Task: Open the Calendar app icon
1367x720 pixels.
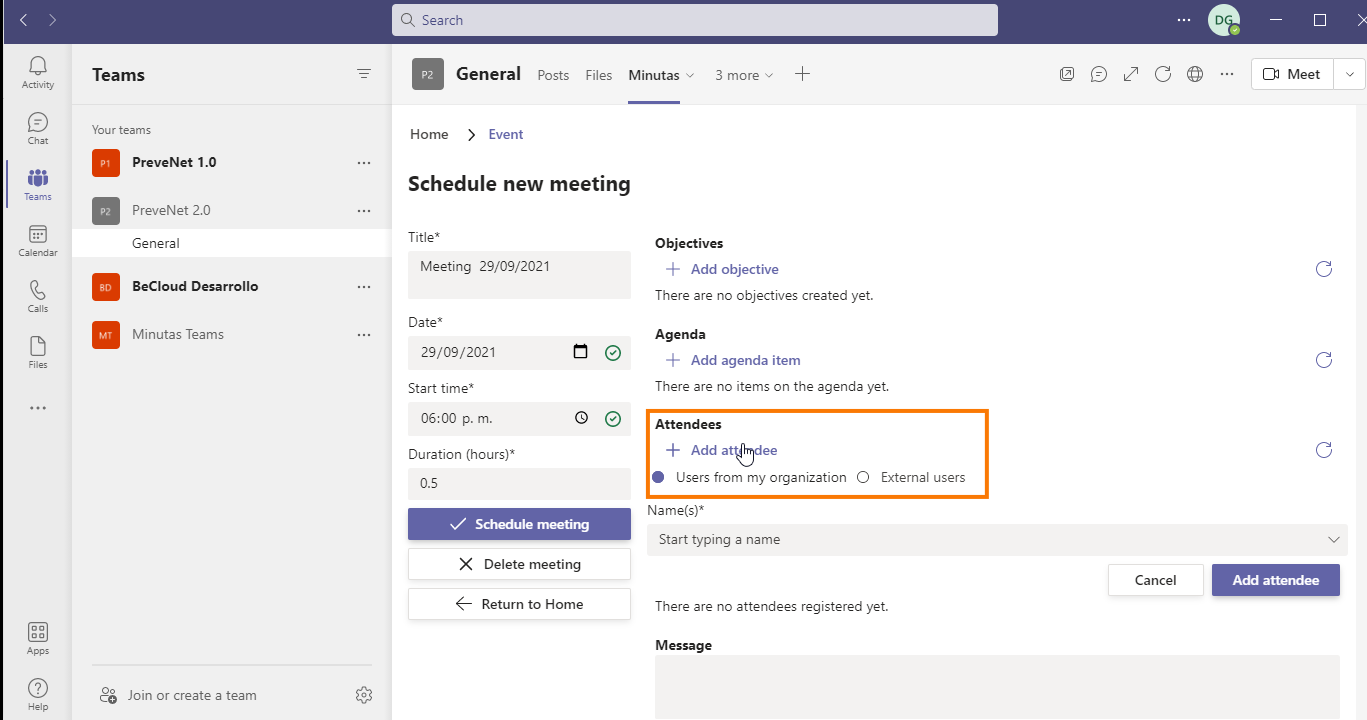Action: [x=38, y=241]
